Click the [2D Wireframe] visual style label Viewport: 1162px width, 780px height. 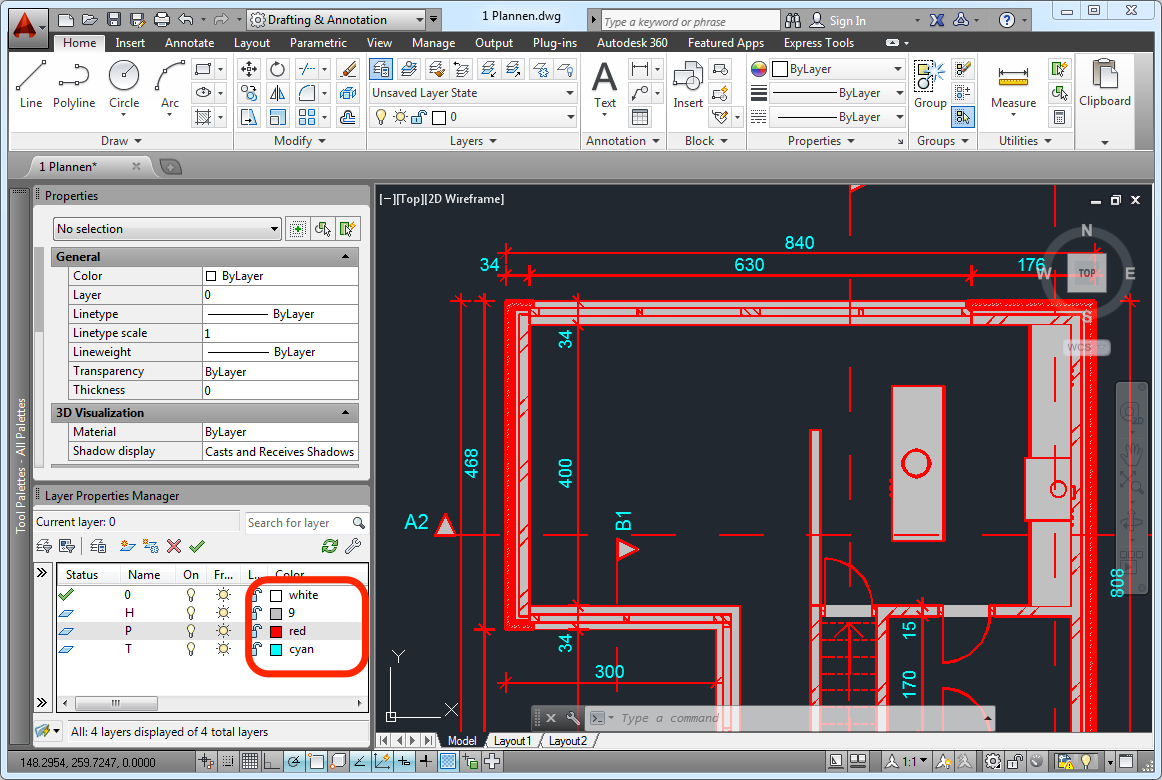click(464, 199)
